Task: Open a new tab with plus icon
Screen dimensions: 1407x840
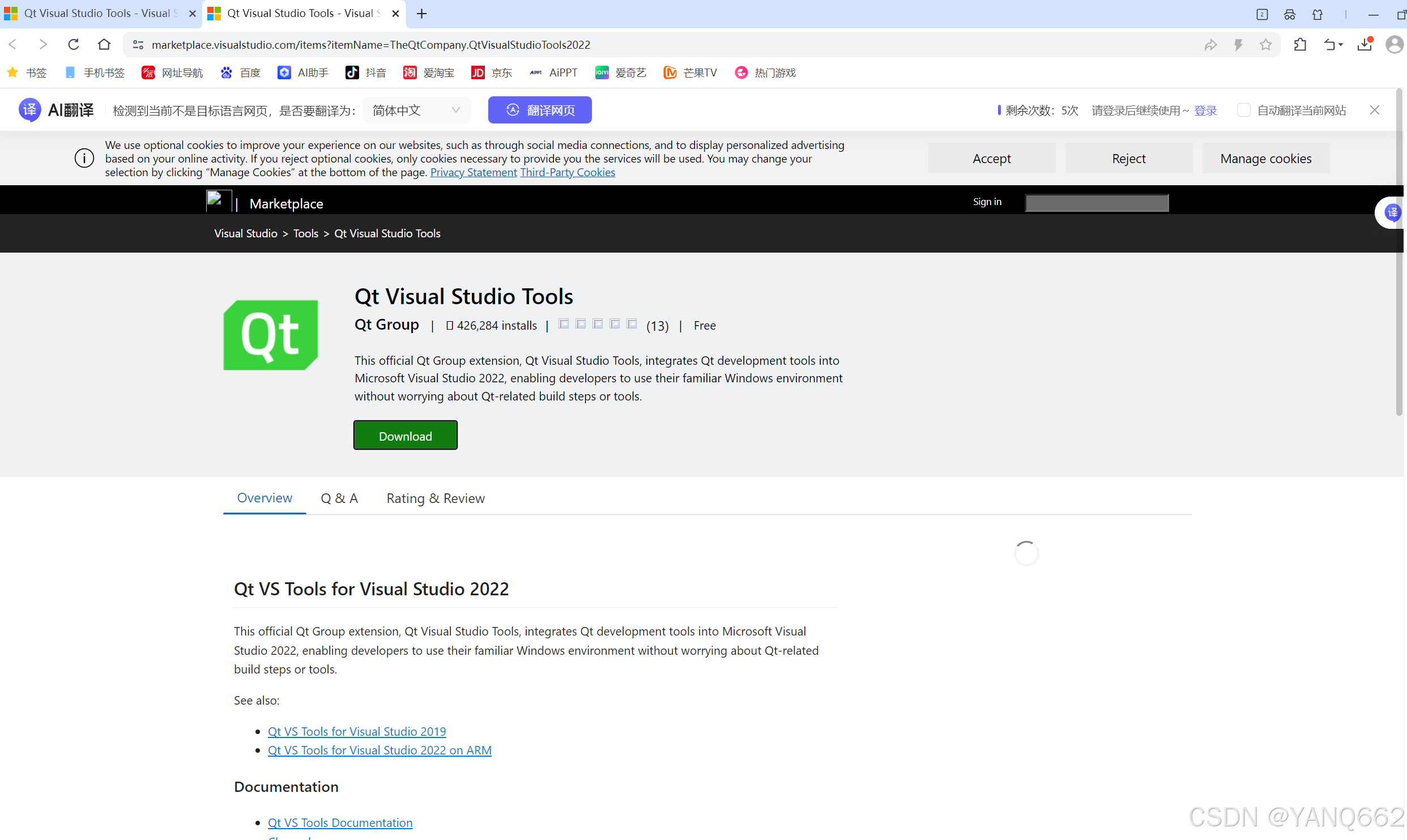Action: (421, 14)
